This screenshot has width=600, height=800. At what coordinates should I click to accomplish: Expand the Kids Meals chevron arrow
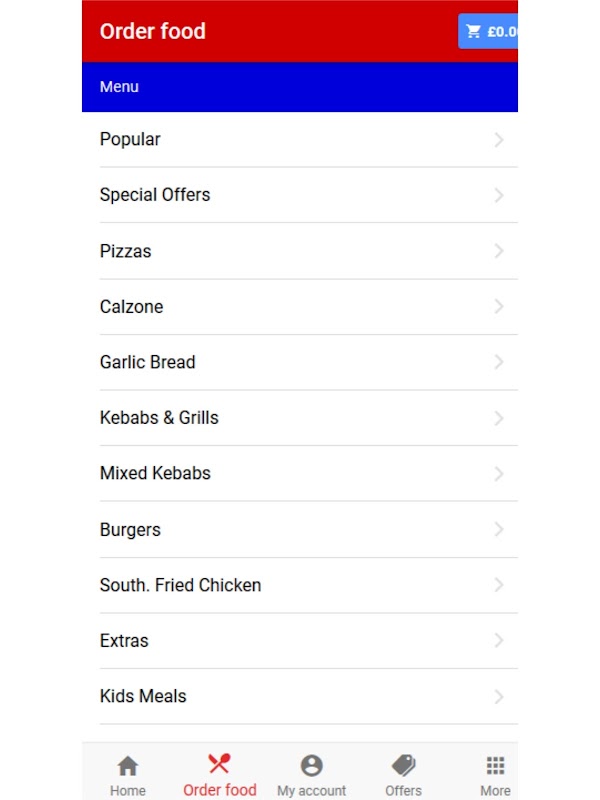(x=499, y=696)
